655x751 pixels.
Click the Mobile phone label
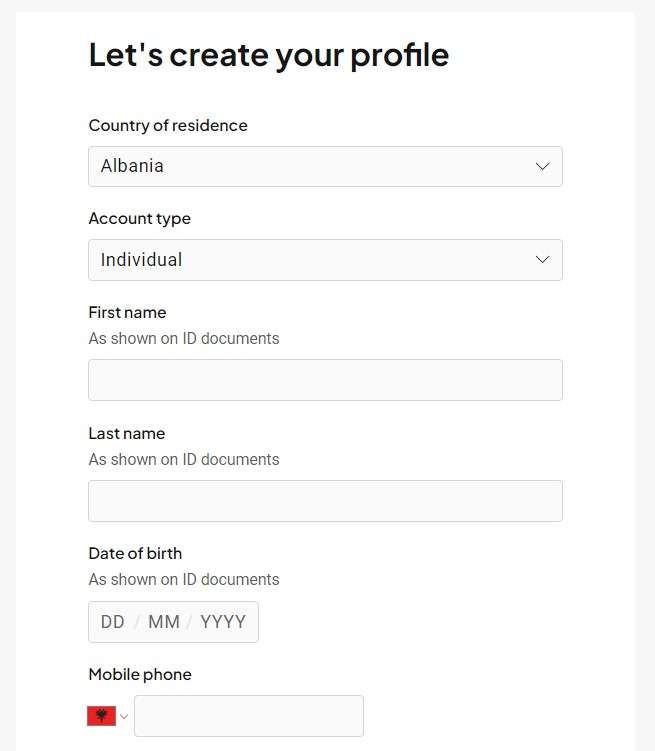click(x=140, y=674)
